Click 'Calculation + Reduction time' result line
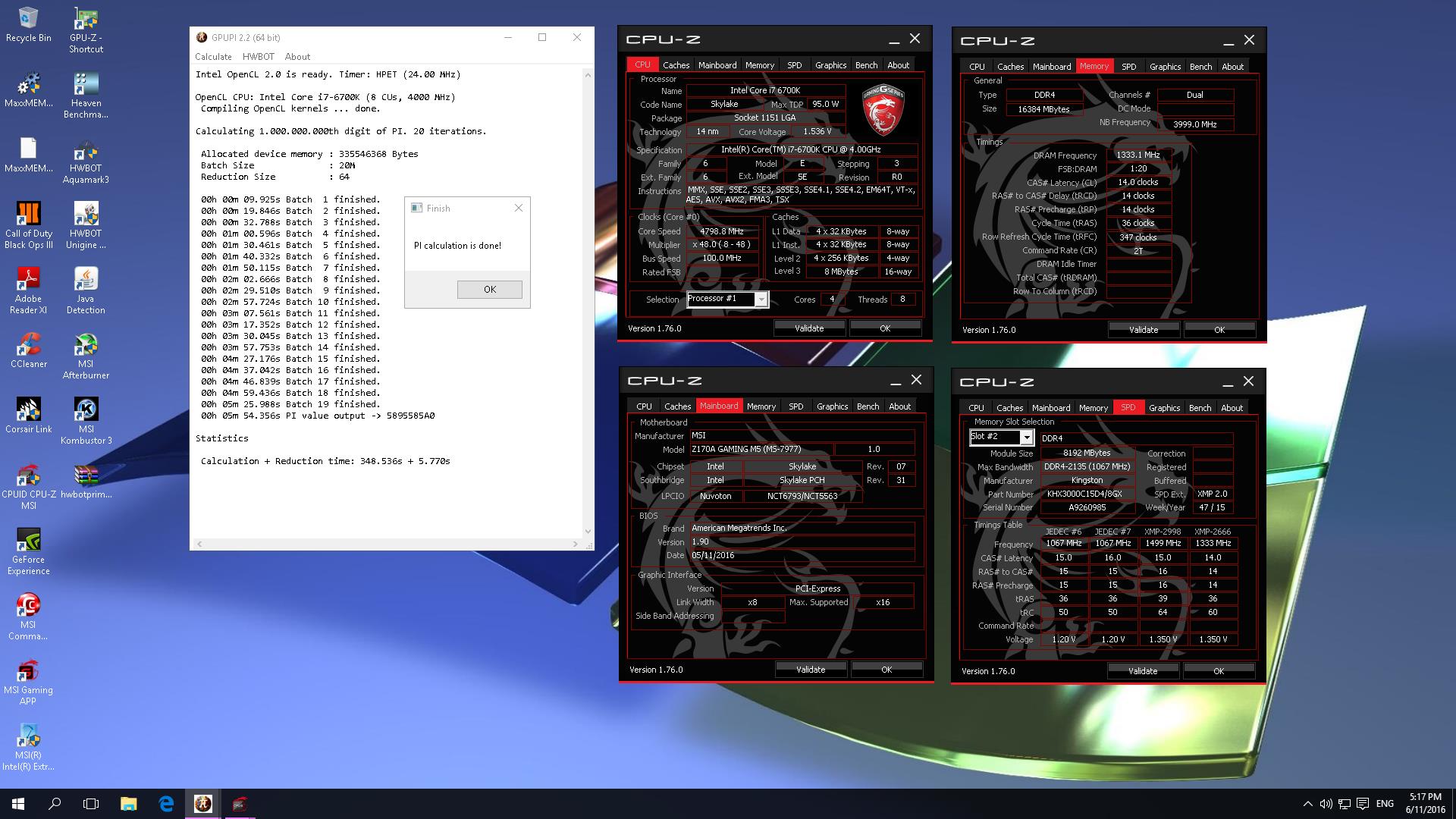Viewport: 1456px width, 819px height. click(325, 461)
